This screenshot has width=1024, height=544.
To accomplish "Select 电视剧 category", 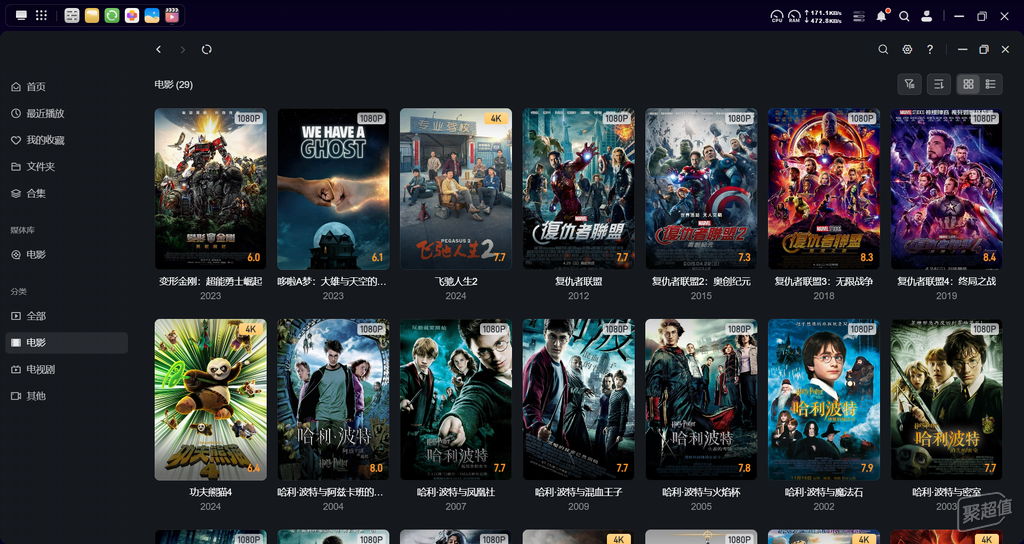I will click(67, 370).
